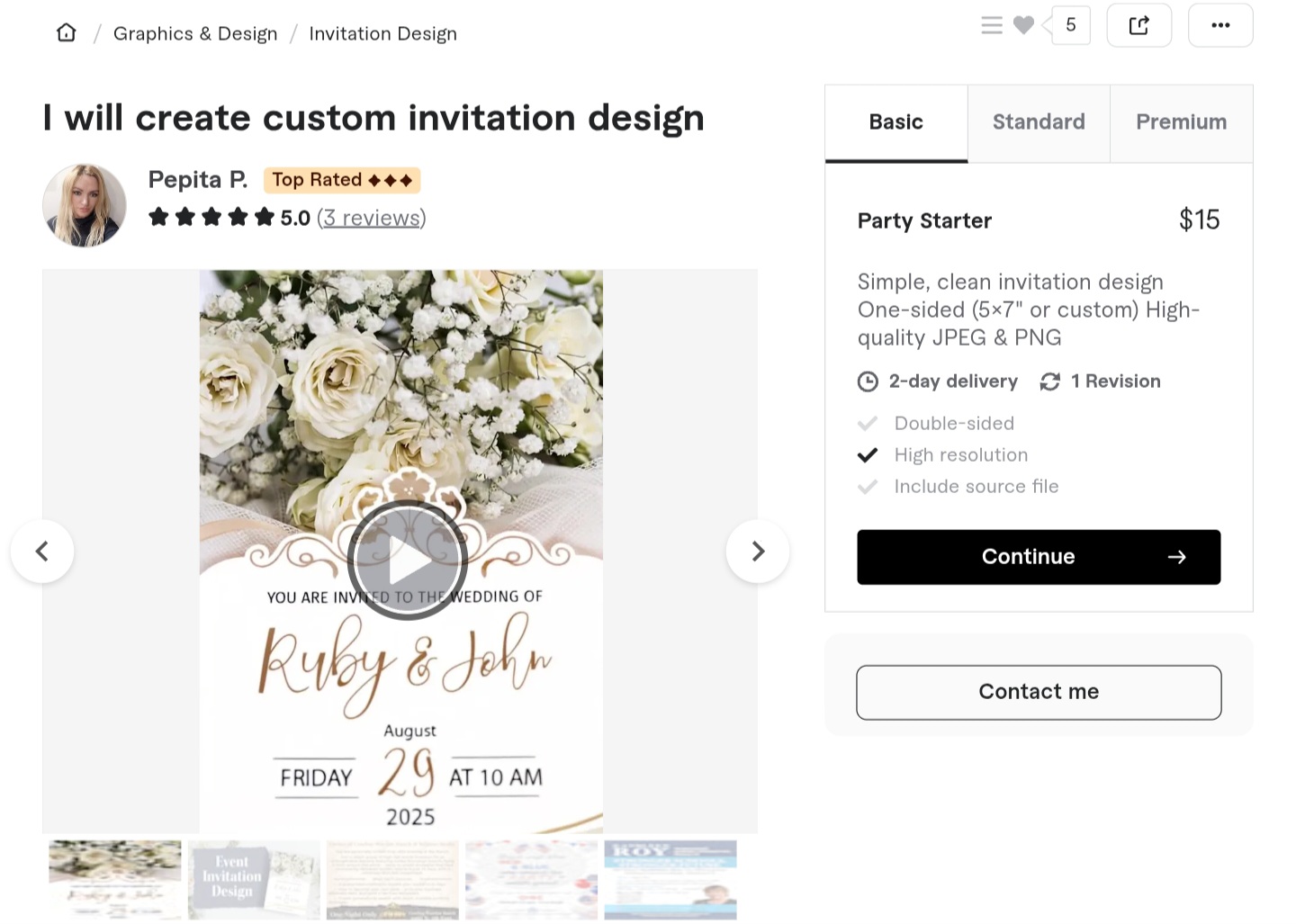Click the Top Rated badge
1296x924 pixels.
pyautogui.click(x=342, y=179)
